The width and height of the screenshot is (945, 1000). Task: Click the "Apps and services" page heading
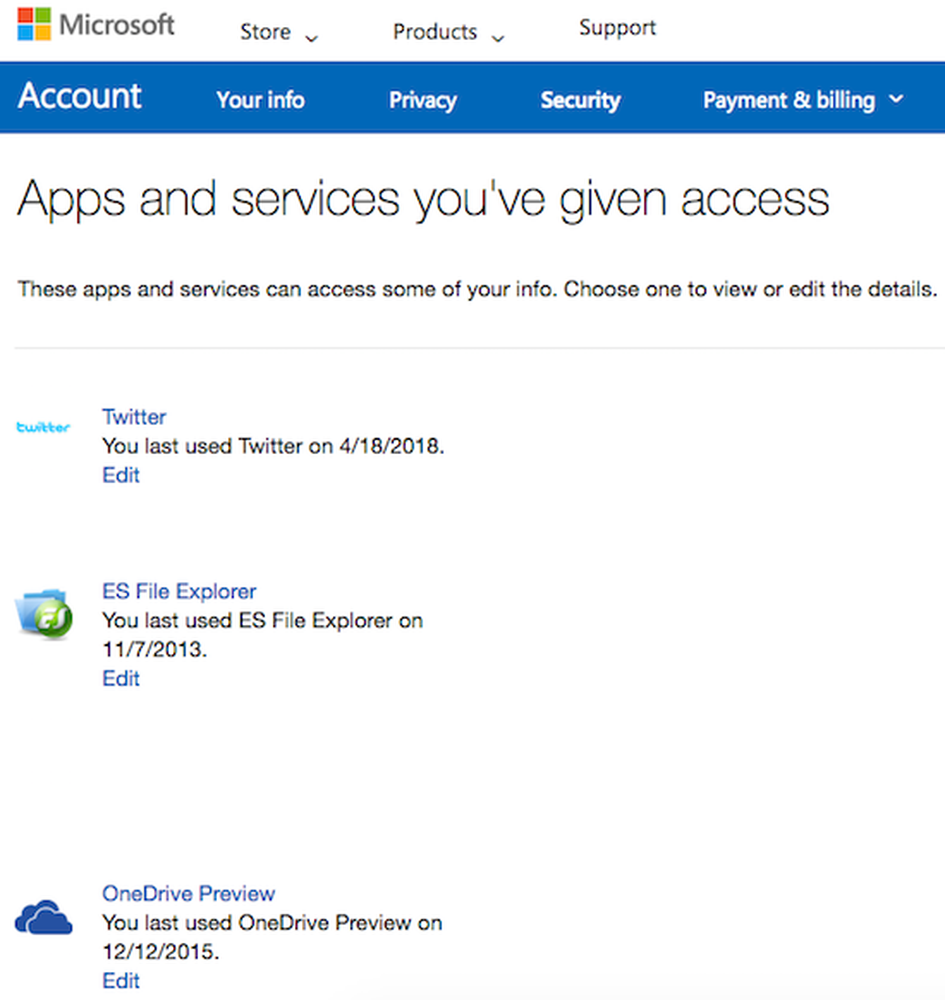(423, 199)
